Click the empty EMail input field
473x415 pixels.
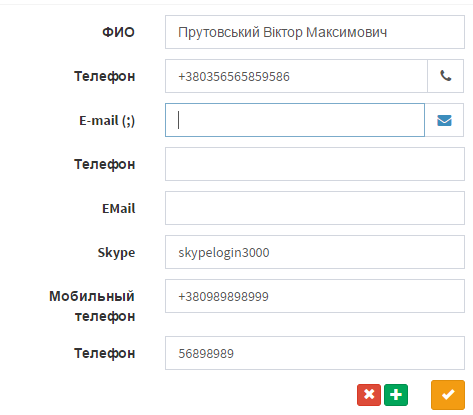coord(315,208)
